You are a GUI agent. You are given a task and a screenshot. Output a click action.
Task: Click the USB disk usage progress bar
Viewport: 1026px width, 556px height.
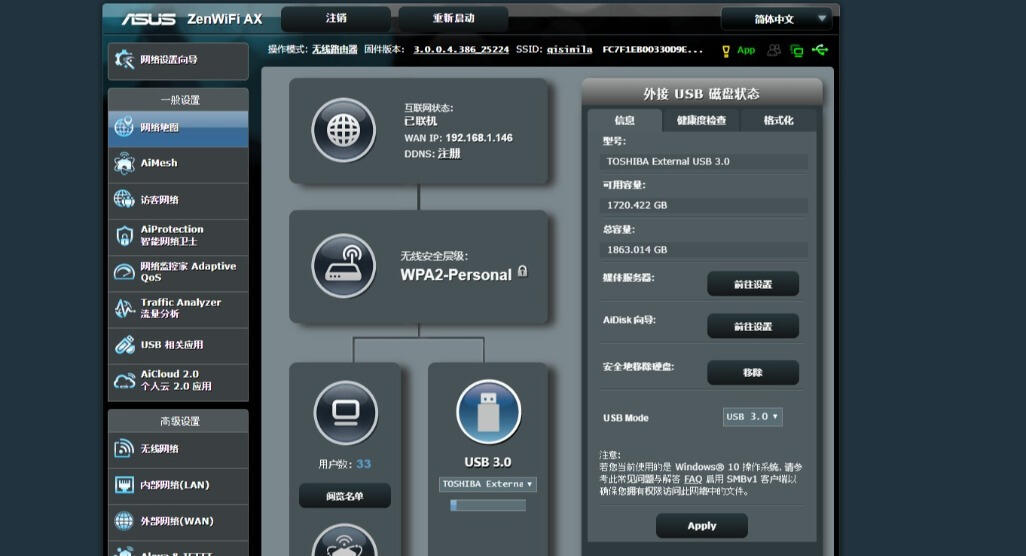(487, 505)
